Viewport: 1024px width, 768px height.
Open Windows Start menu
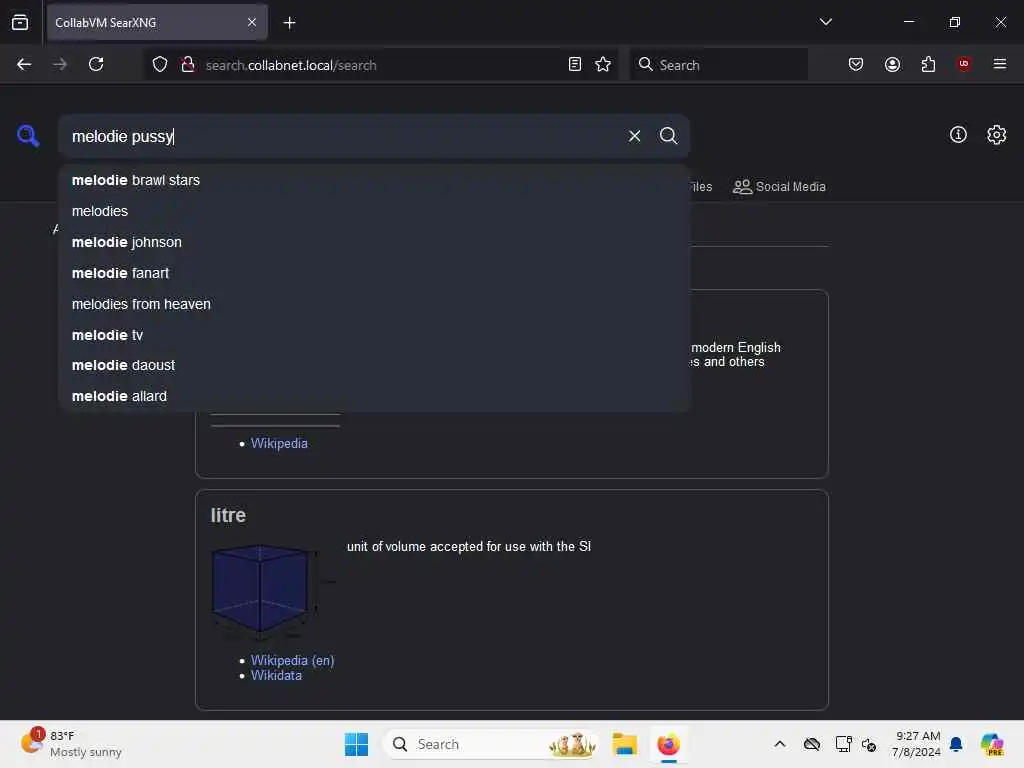356,744
